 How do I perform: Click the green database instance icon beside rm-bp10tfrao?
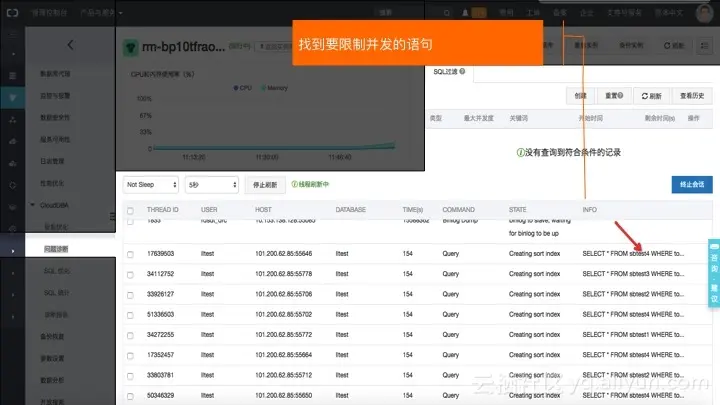click(x=130, y=47)
